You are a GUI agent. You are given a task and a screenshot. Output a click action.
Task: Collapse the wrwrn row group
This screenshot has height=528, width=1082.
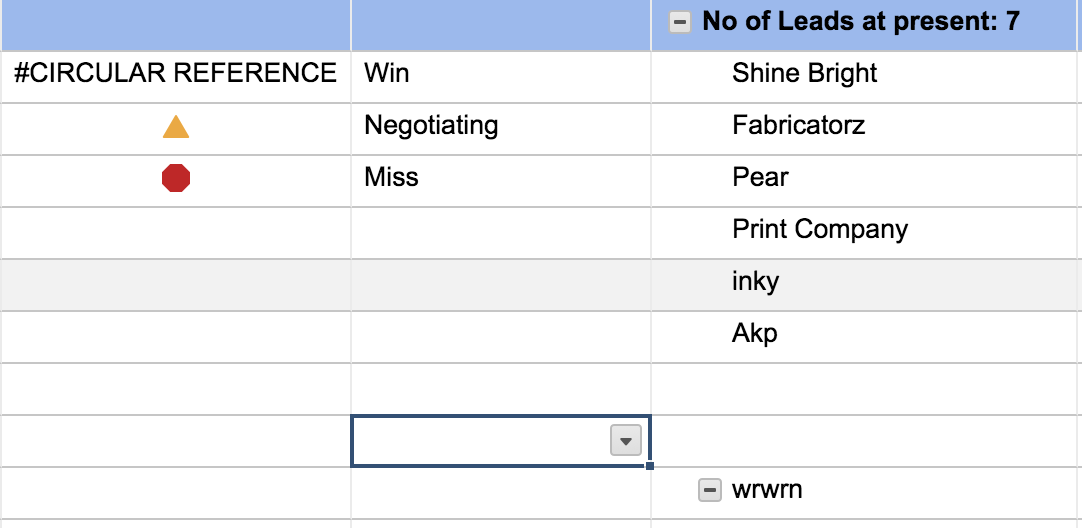(x=709, y=491)
